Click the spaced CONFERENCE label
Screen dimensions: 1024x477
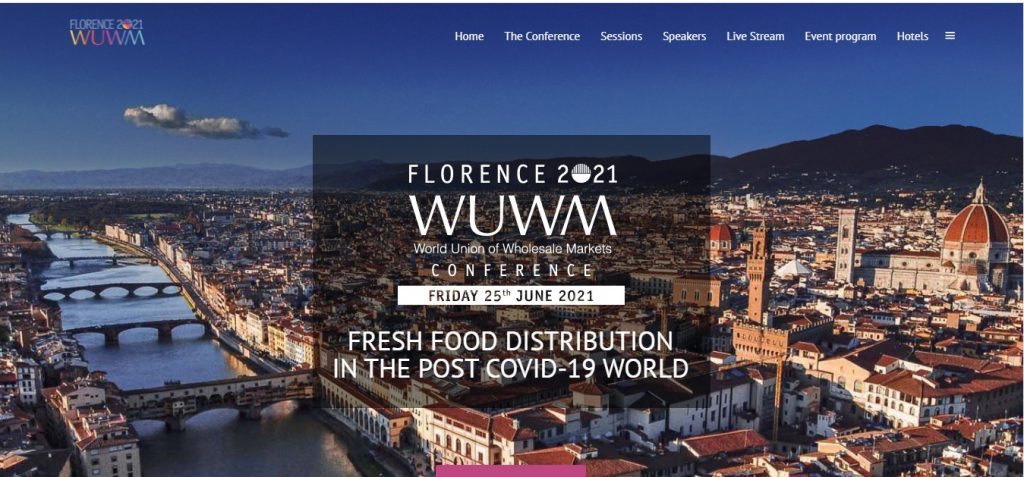512,270
